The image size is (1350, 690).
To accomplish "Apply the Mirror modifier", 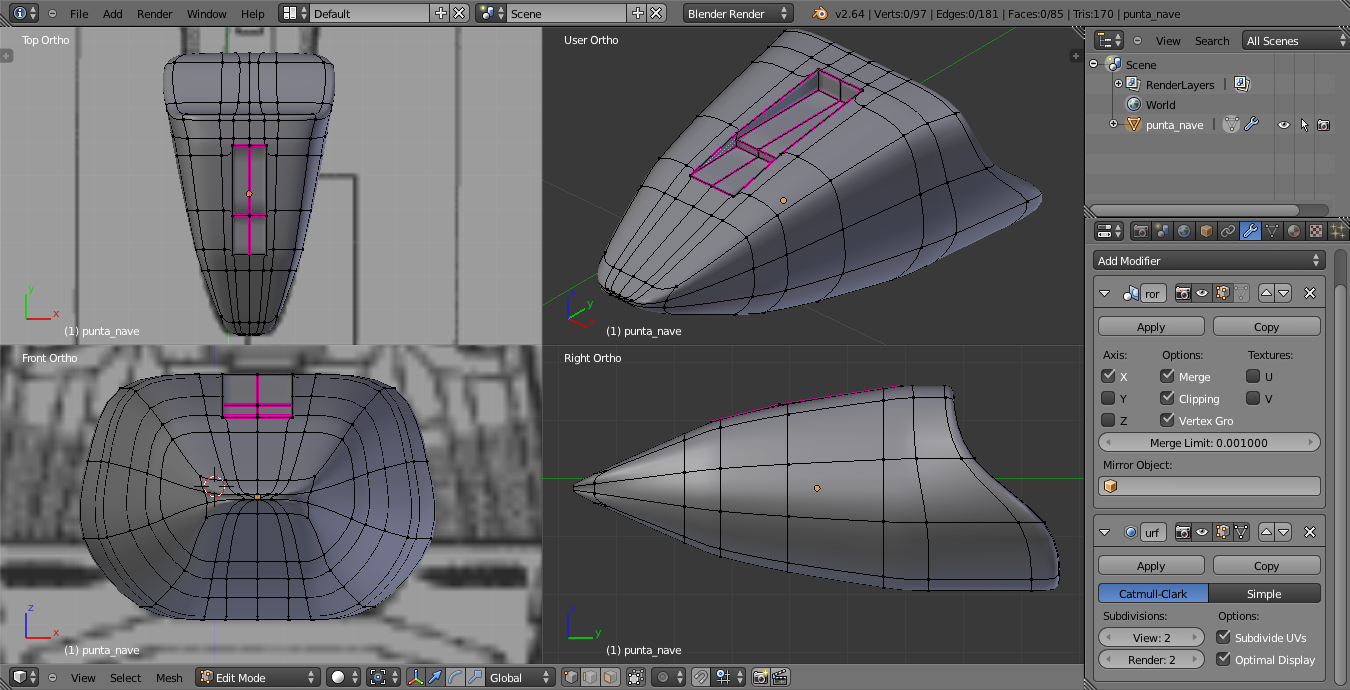I will (1151, 327).
